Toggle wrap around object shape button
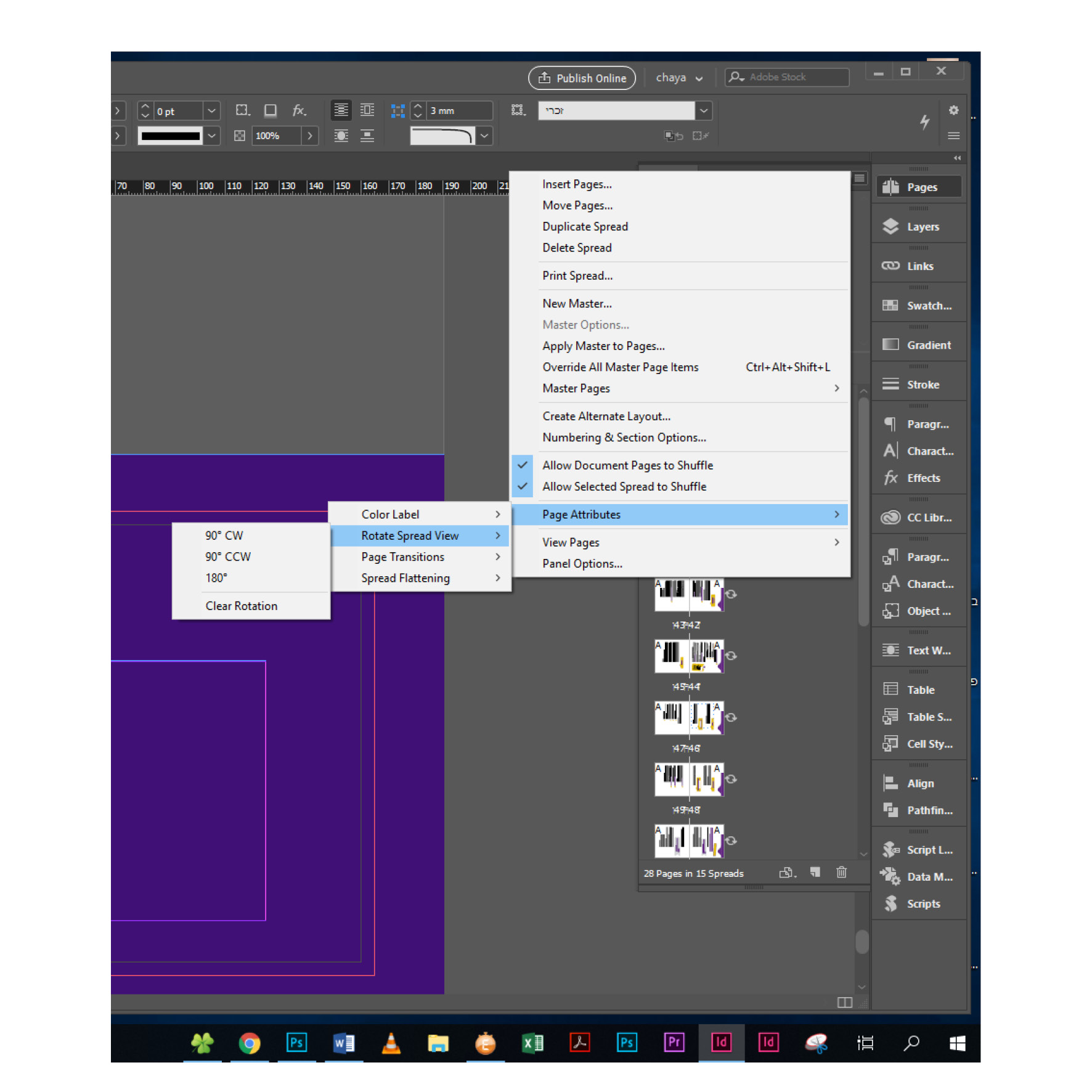The width and height of the screenshot is (1092, 1092). (341, 136)
